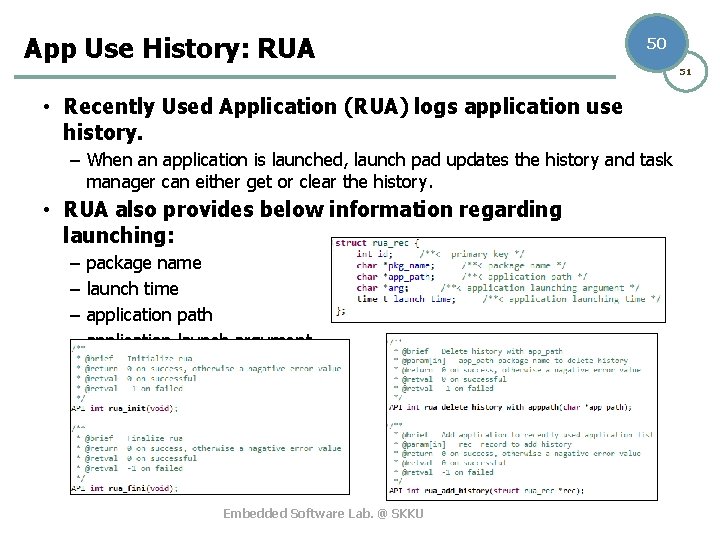Click the 'API int rua_init(void);' declaration
This screenshot has width=720, height=540.
[x=124, y=408]
